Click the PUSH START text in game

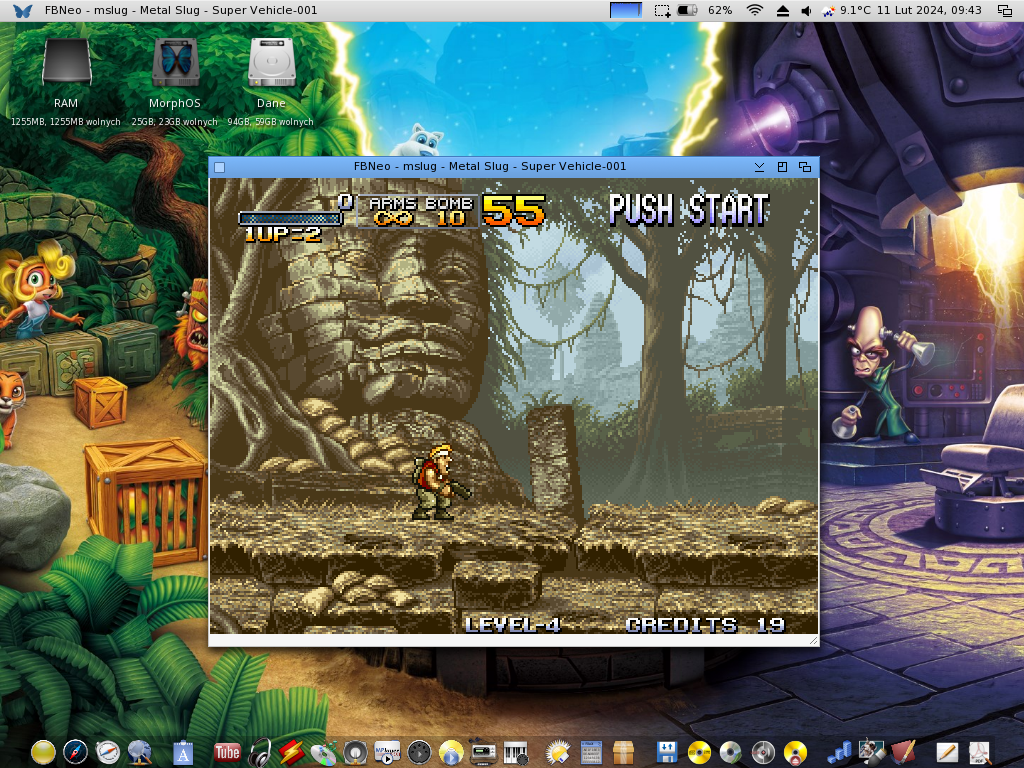pos(689,210)
